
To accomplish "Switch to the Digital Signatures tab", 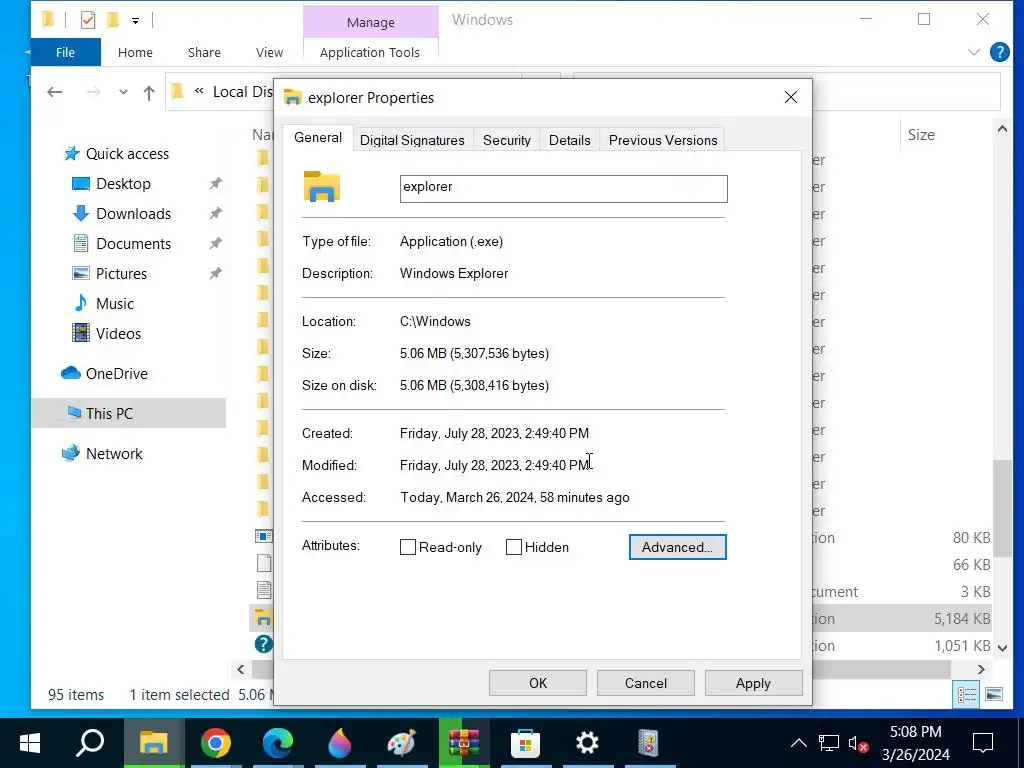I will (412, 140).
